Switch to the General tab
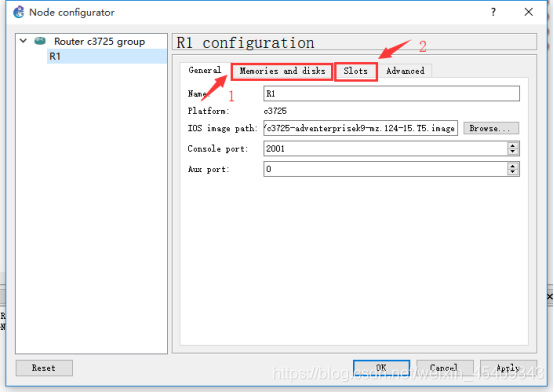 205,70
